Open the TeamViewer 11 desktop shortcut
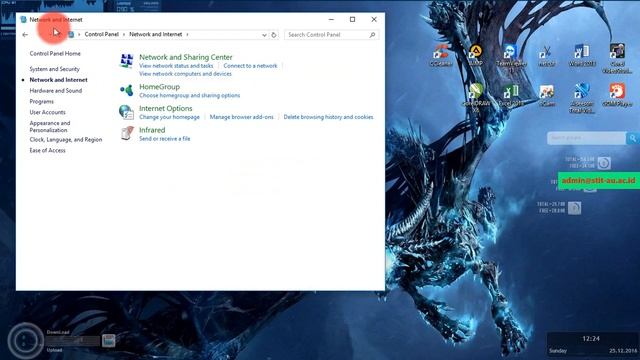The height and width of the screenshot is (360, 640). 511,58
